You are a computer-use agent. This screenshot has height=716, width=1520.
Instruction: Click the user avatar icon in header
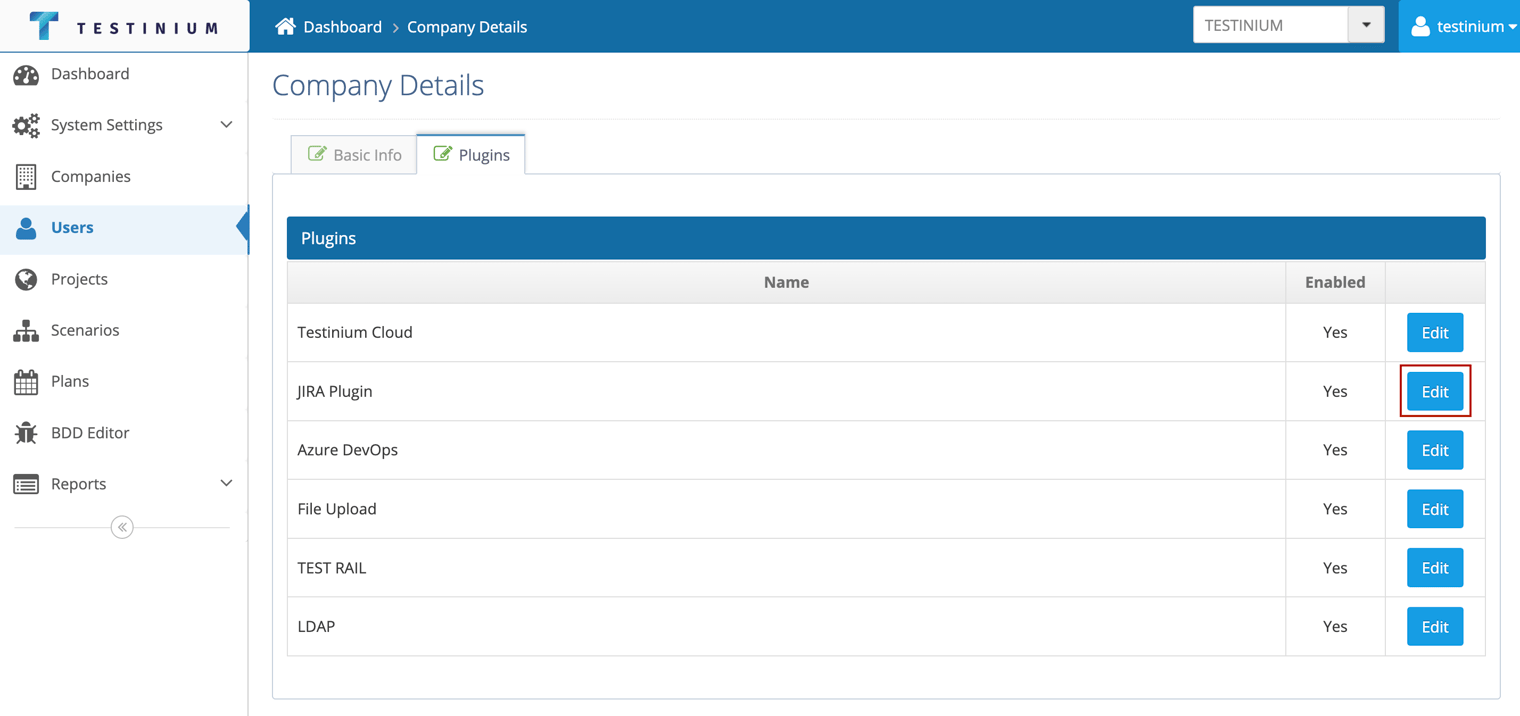1420,27
